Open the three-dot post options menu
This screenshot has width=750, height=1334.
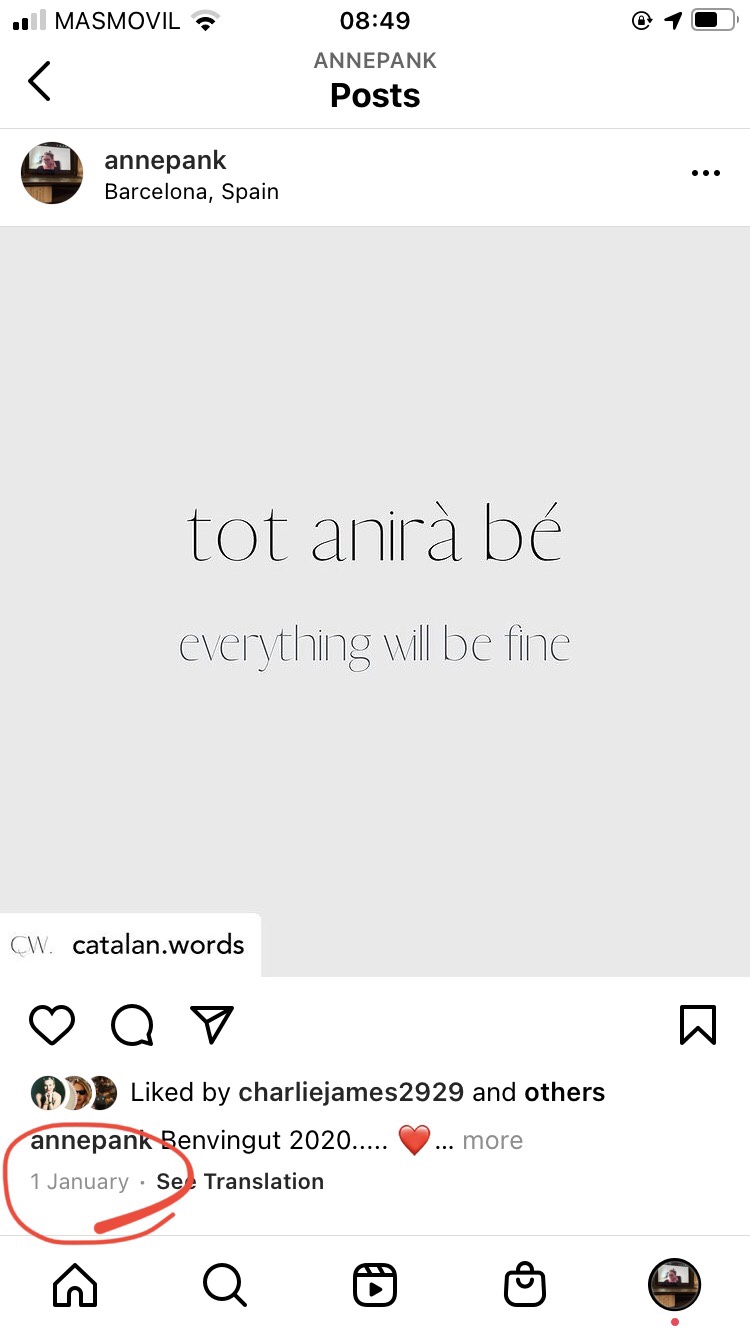pyautogui.click(x=705, y=173)
